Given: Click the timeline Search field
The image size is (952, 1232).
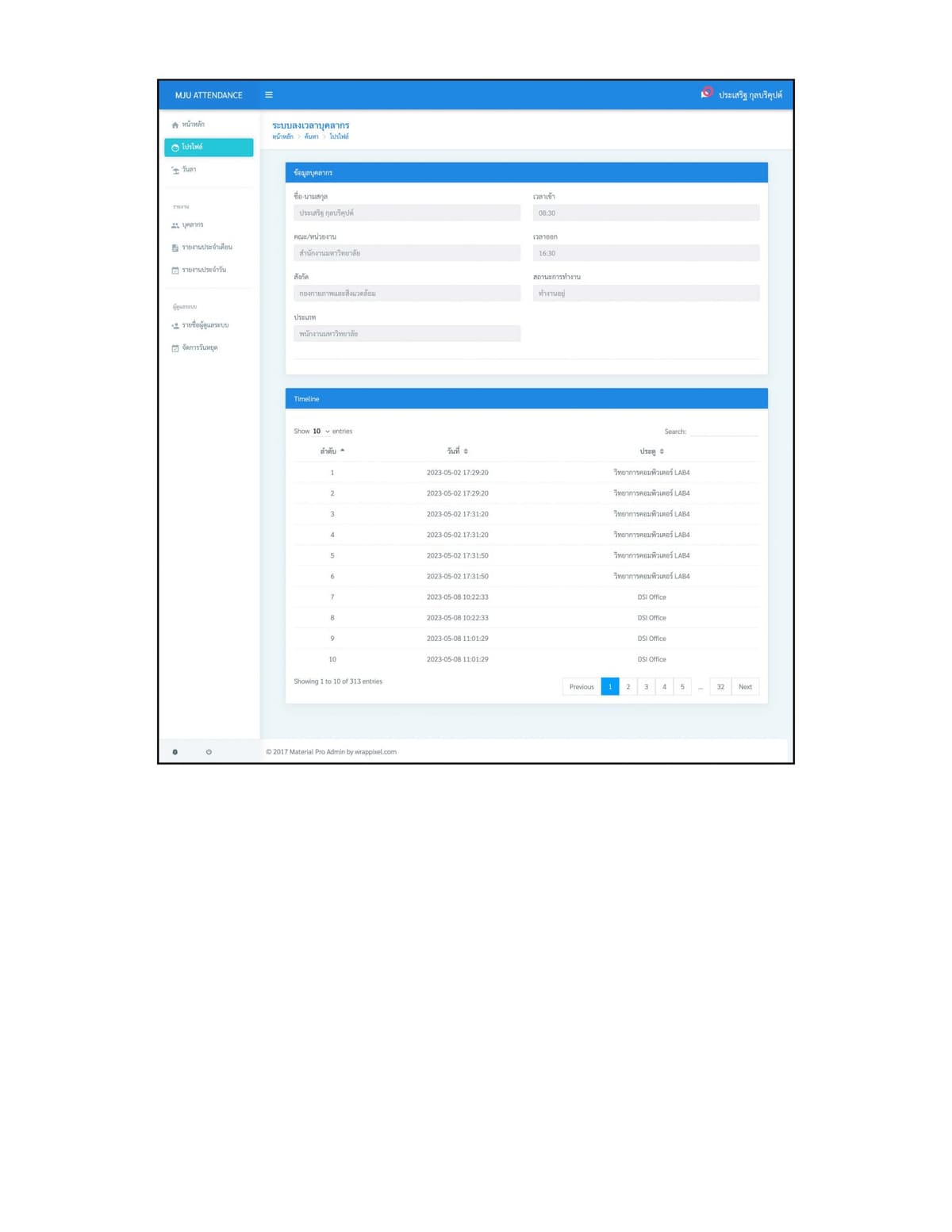Looking at the screenshot, I should point(724,432).
